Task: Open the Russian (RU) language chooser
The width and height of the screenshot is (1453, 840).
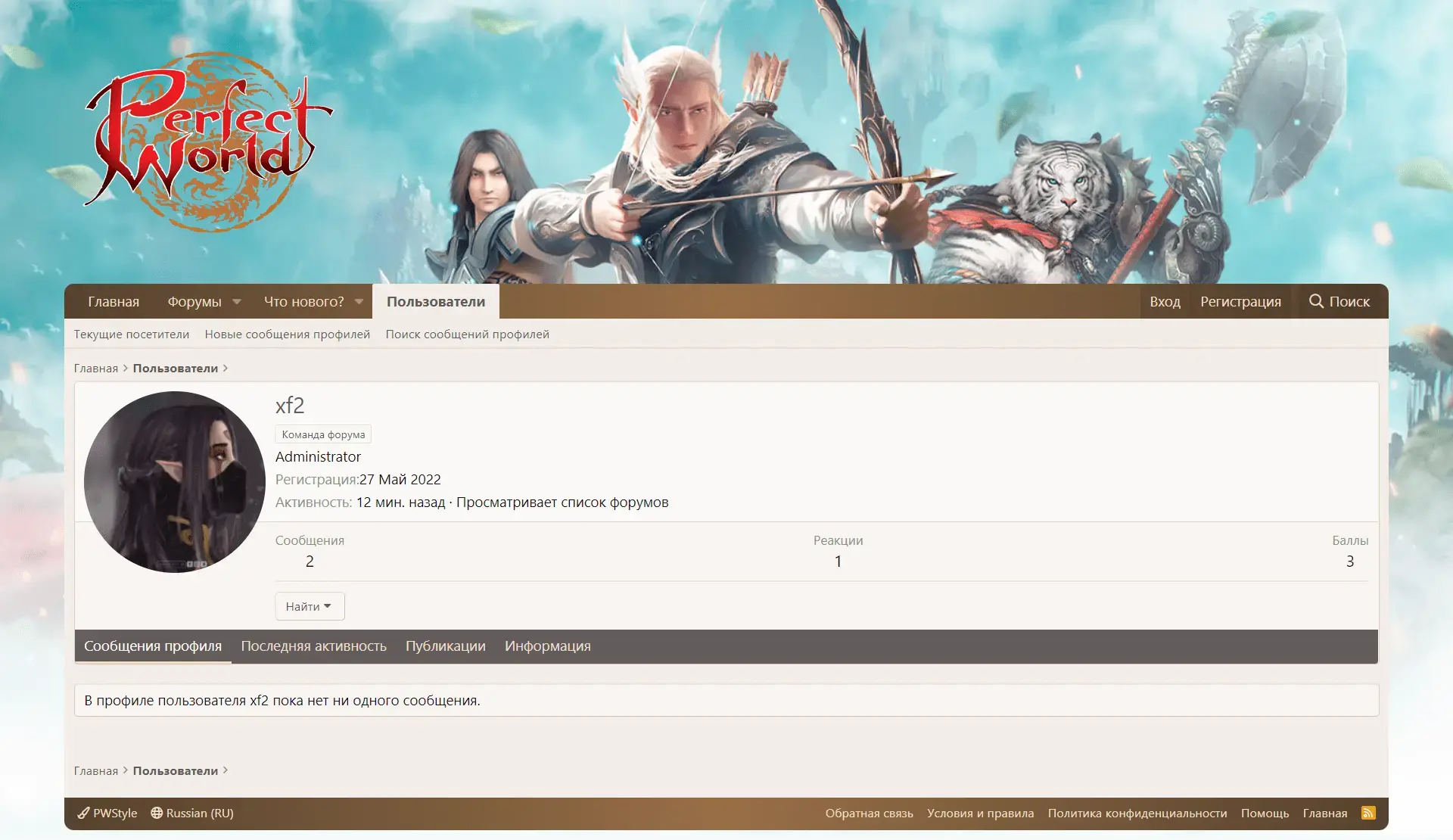Action: tap(192, 813)
